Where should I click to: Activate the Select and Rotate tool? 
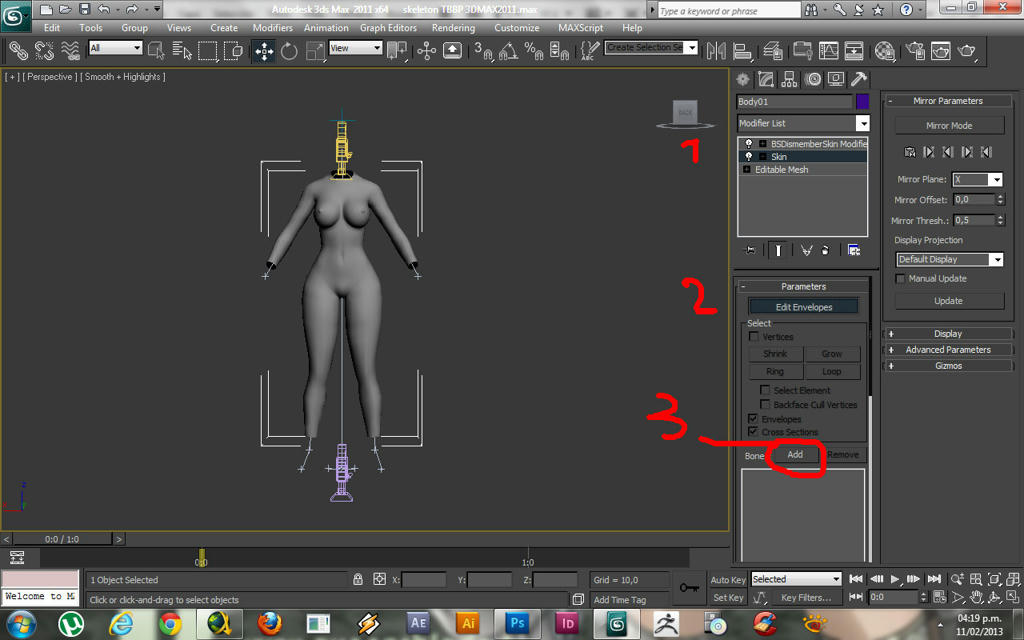289,51
